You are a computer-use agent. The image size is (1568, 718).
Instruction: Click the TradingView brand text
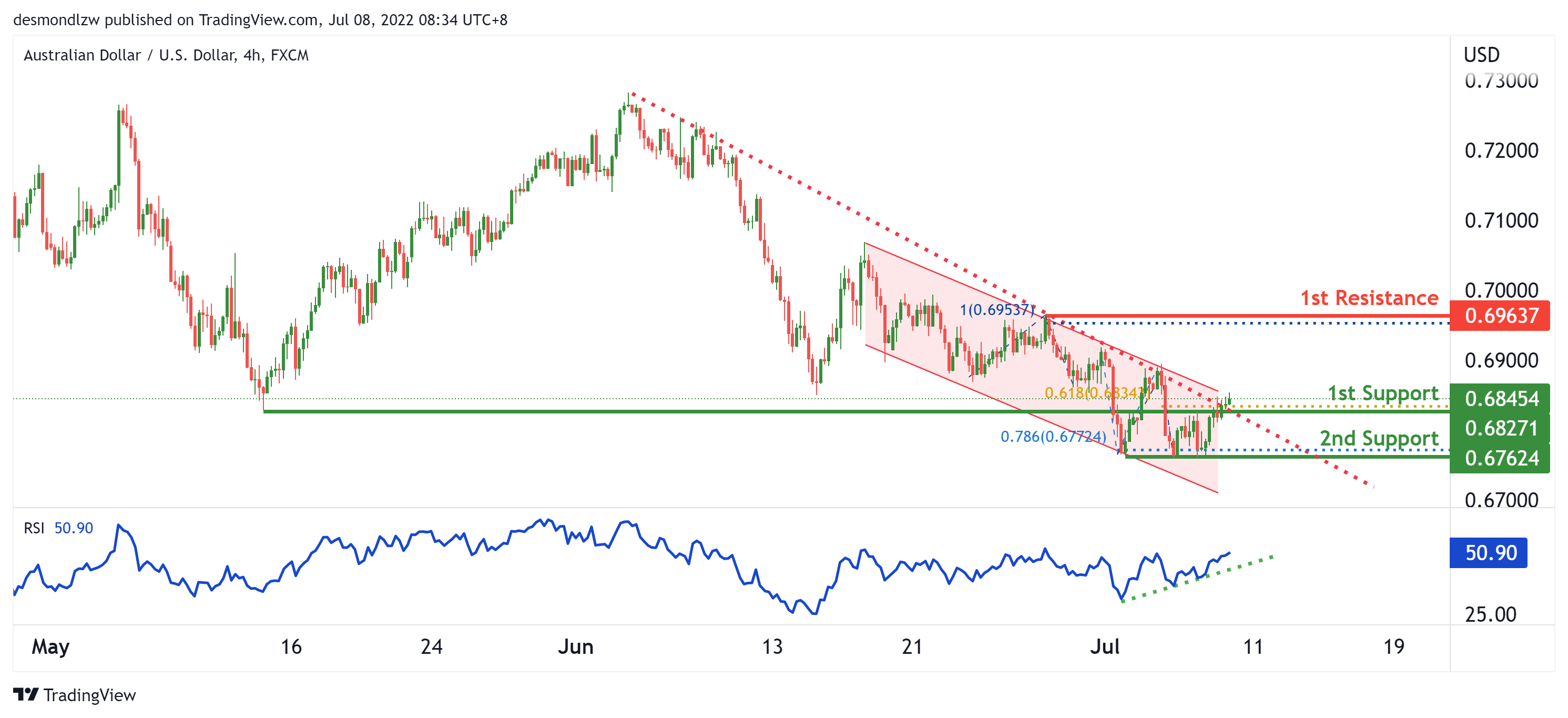(x=89, y=695)
